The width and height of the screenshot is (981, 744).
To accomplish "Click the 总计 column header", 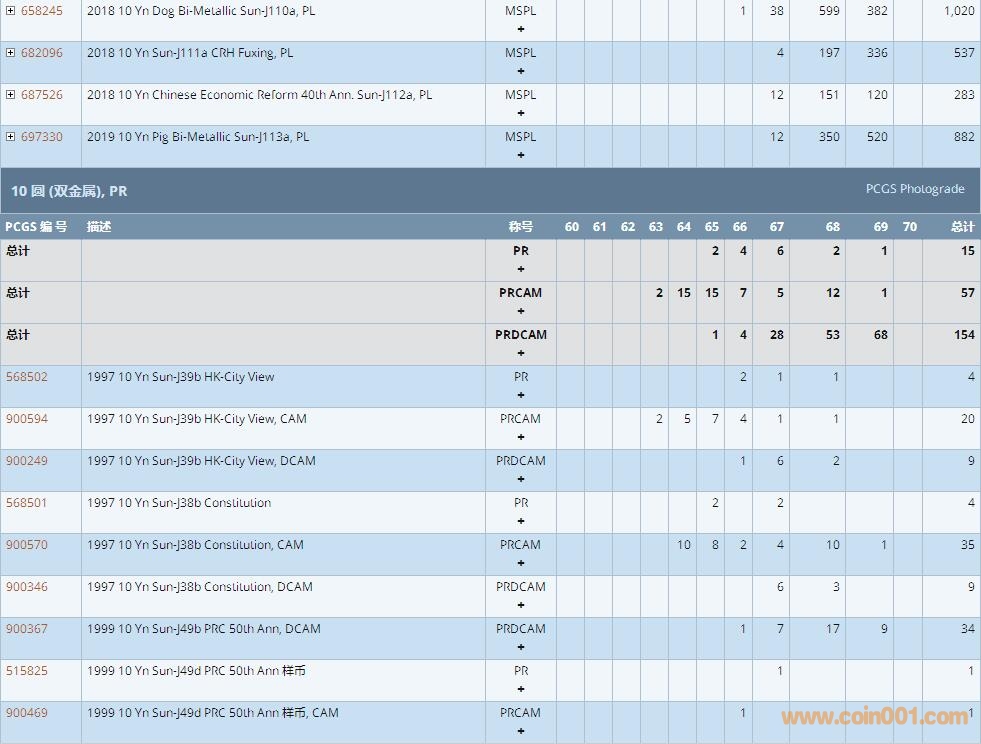I will [962, 227].
